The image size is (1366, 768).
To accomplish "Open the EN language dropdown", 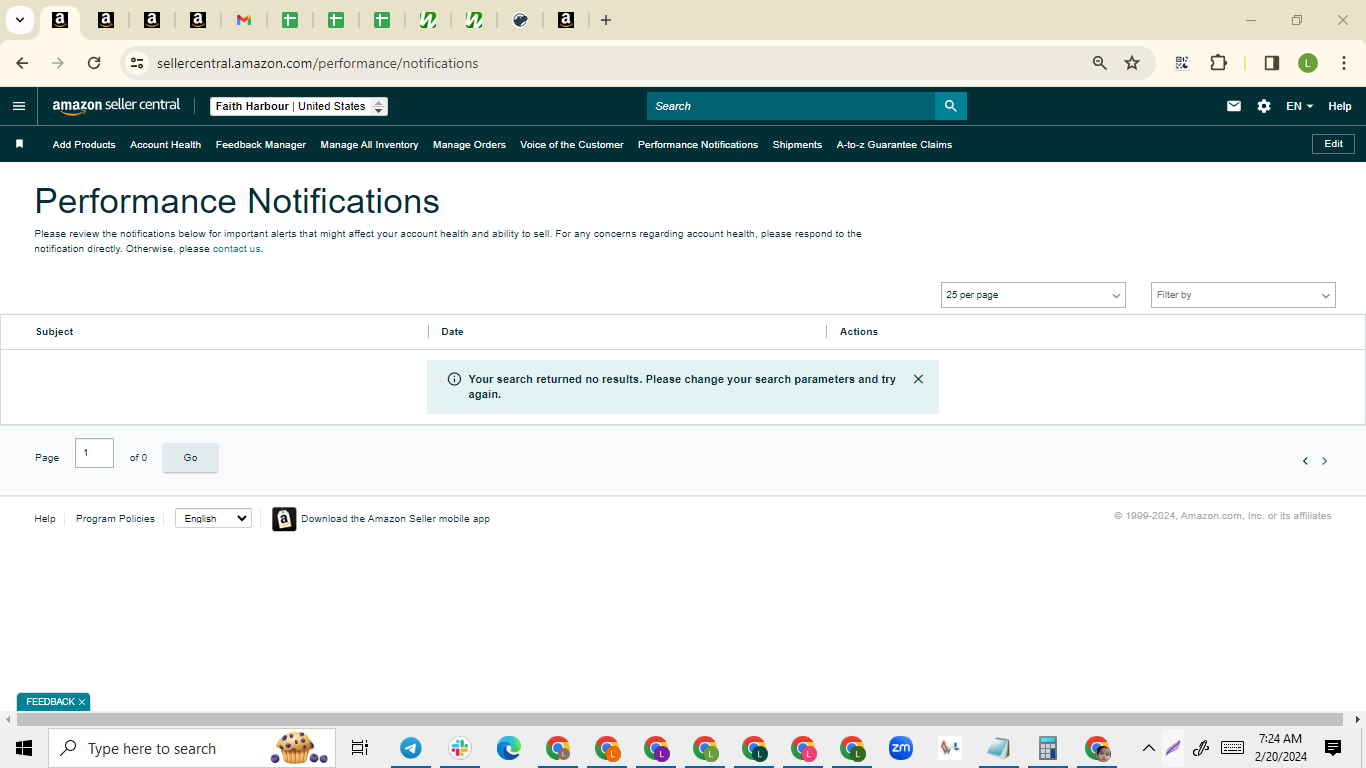I will 1299,106.
